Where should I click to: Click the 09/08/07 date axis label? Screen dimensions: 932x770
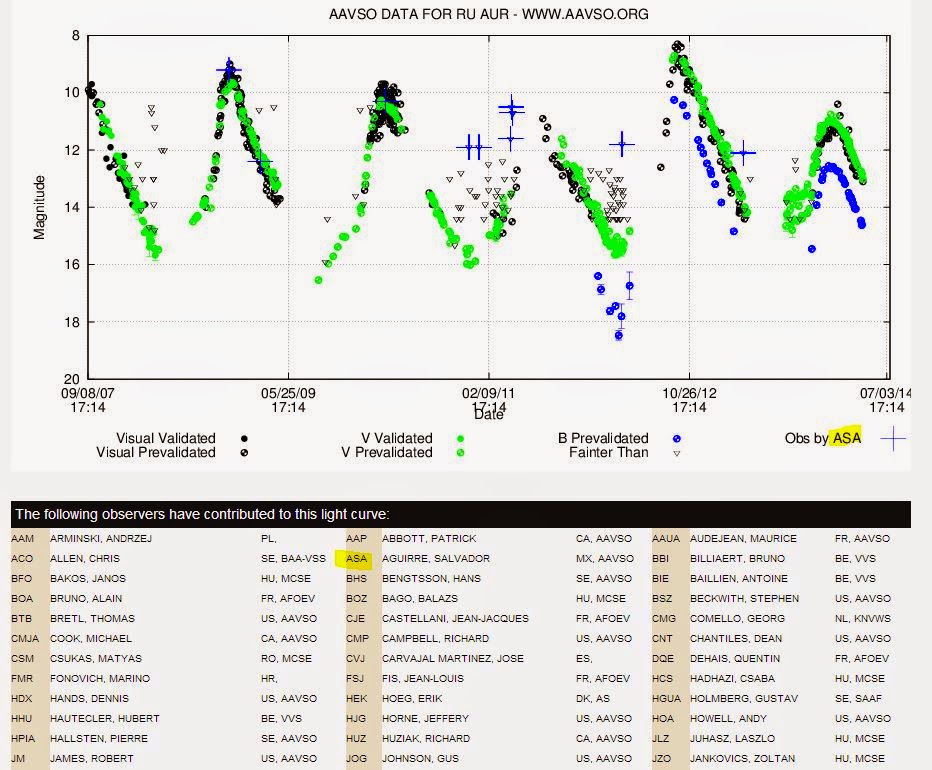[x=88, y=394]
